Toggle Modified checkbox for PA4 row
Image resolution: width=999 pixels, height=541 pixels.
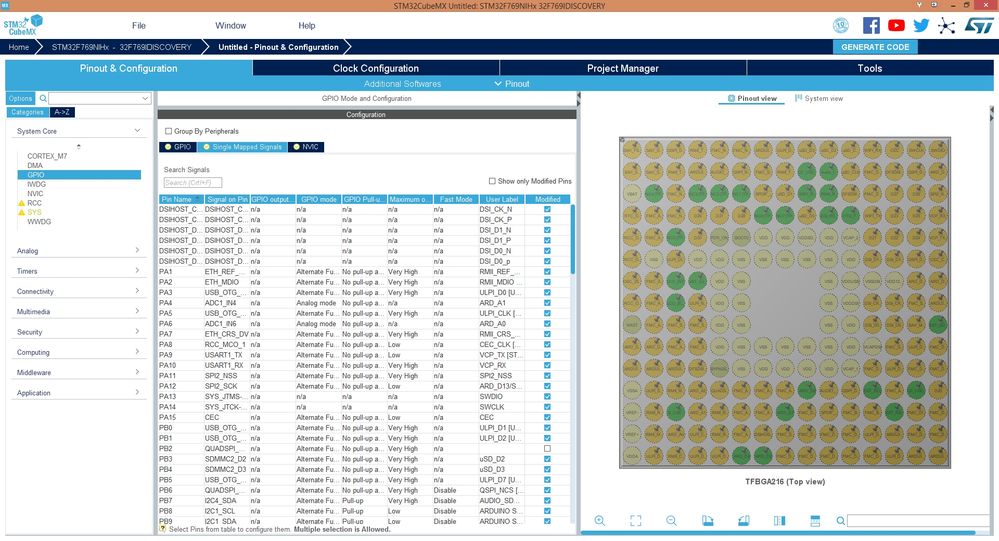click(x=547, y=303)
